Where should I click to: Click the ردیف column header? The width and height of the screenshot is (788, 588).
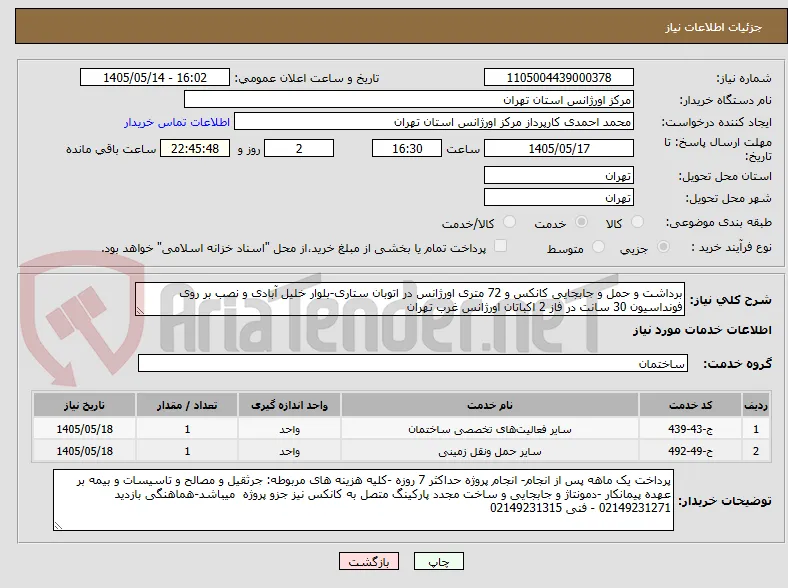click(x=756, y=405)
